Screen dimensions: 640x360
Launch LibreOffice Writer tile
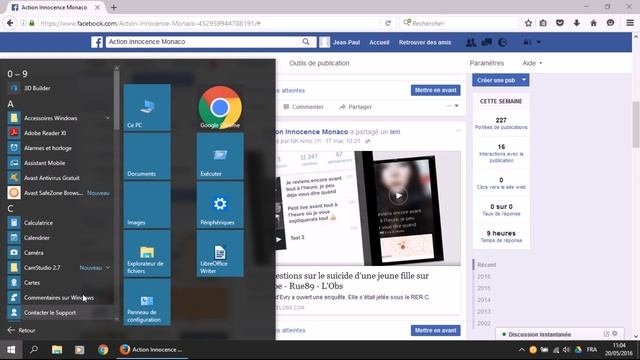[220, 253]
